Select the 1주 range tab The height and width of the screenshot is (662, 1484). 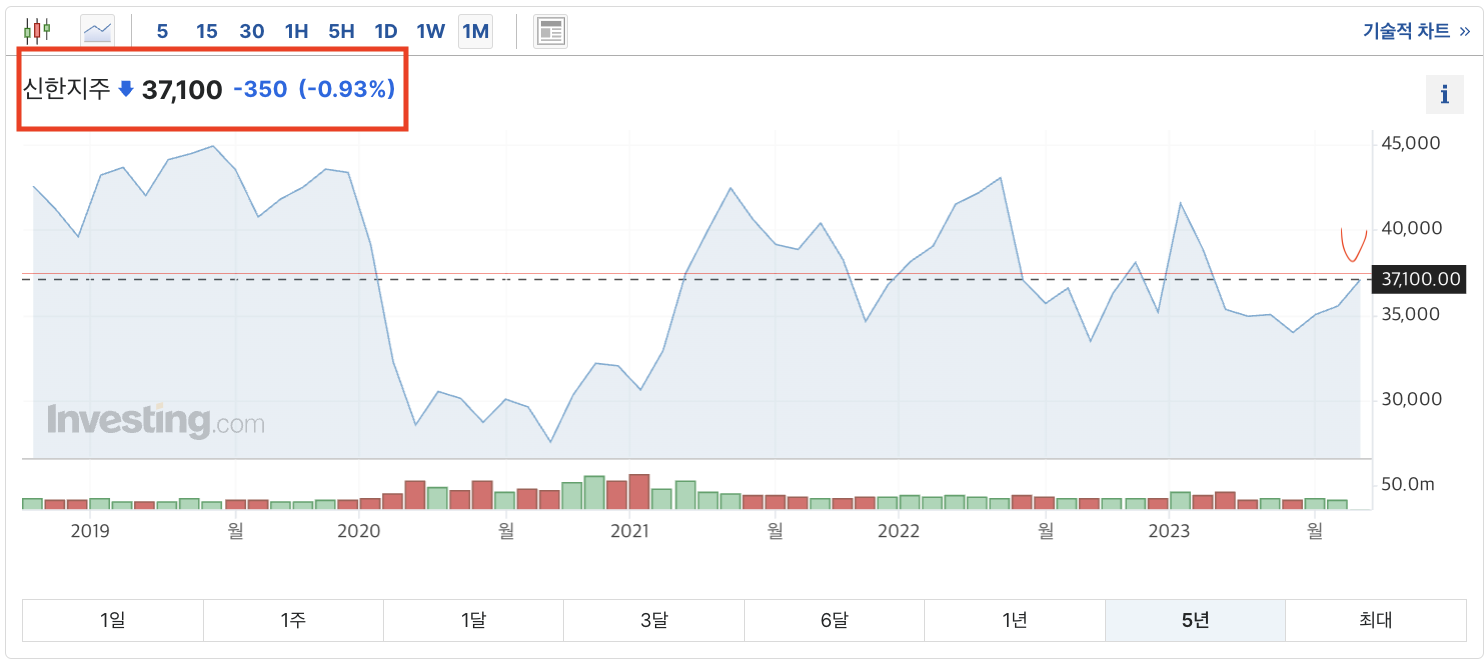[293, 620]
